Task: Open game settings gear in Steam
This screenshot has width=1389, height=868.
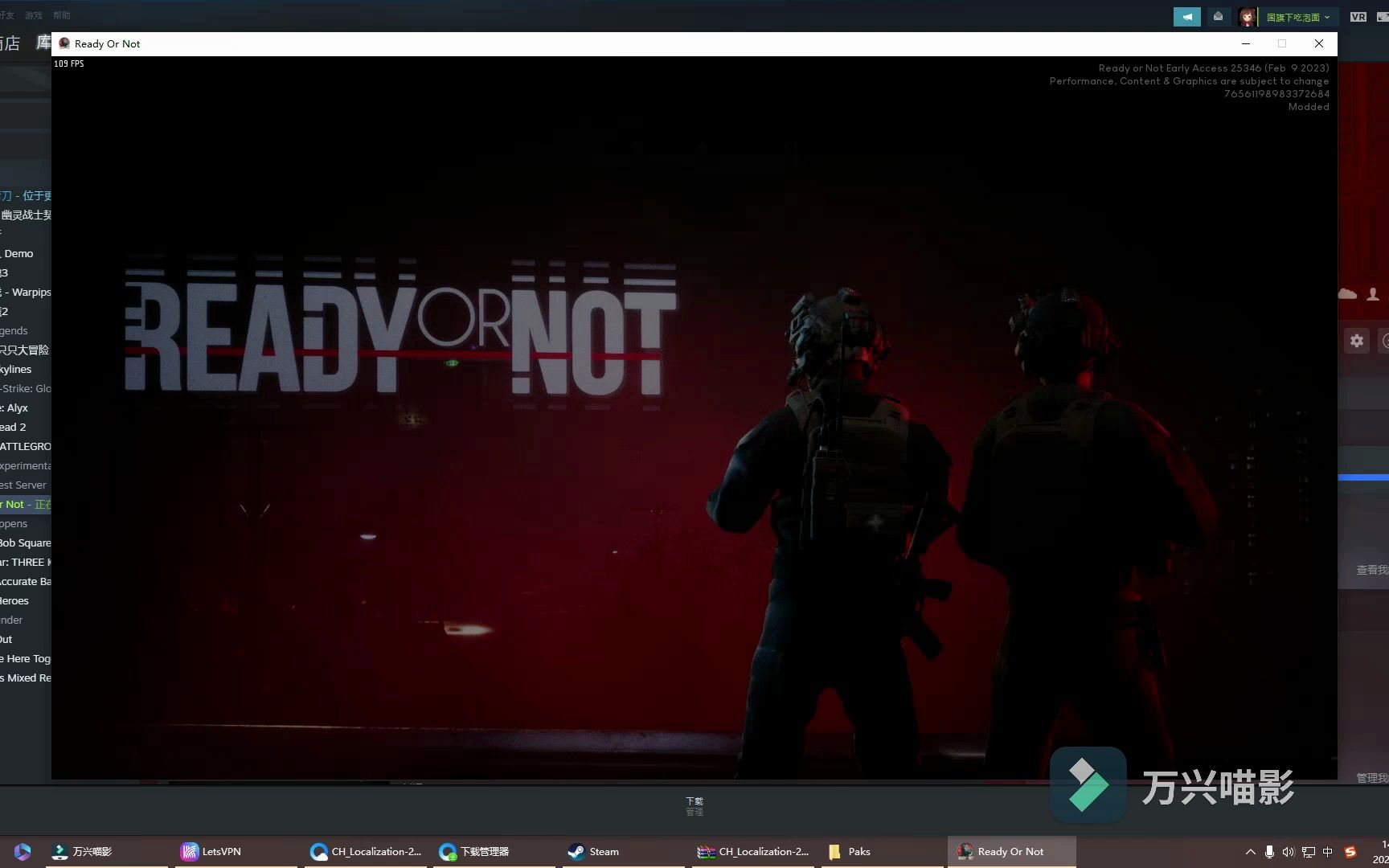Action: pos(1357,341)
